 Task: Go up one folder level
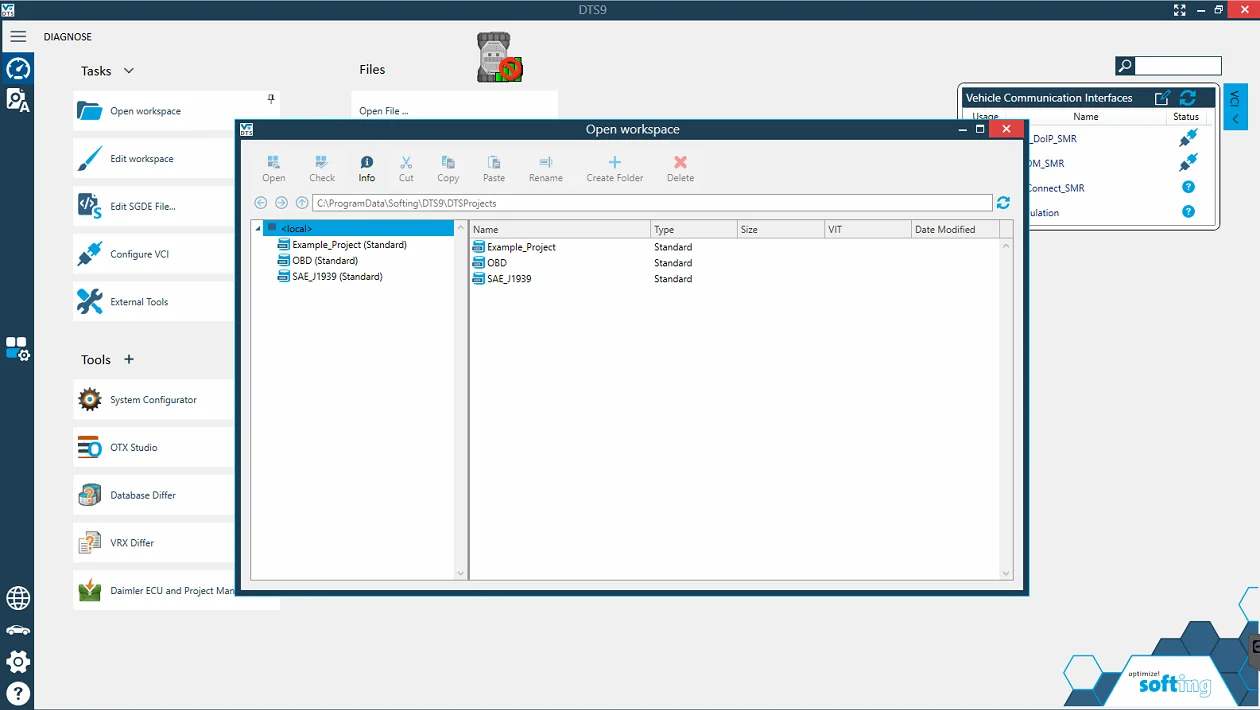[302, 203]
